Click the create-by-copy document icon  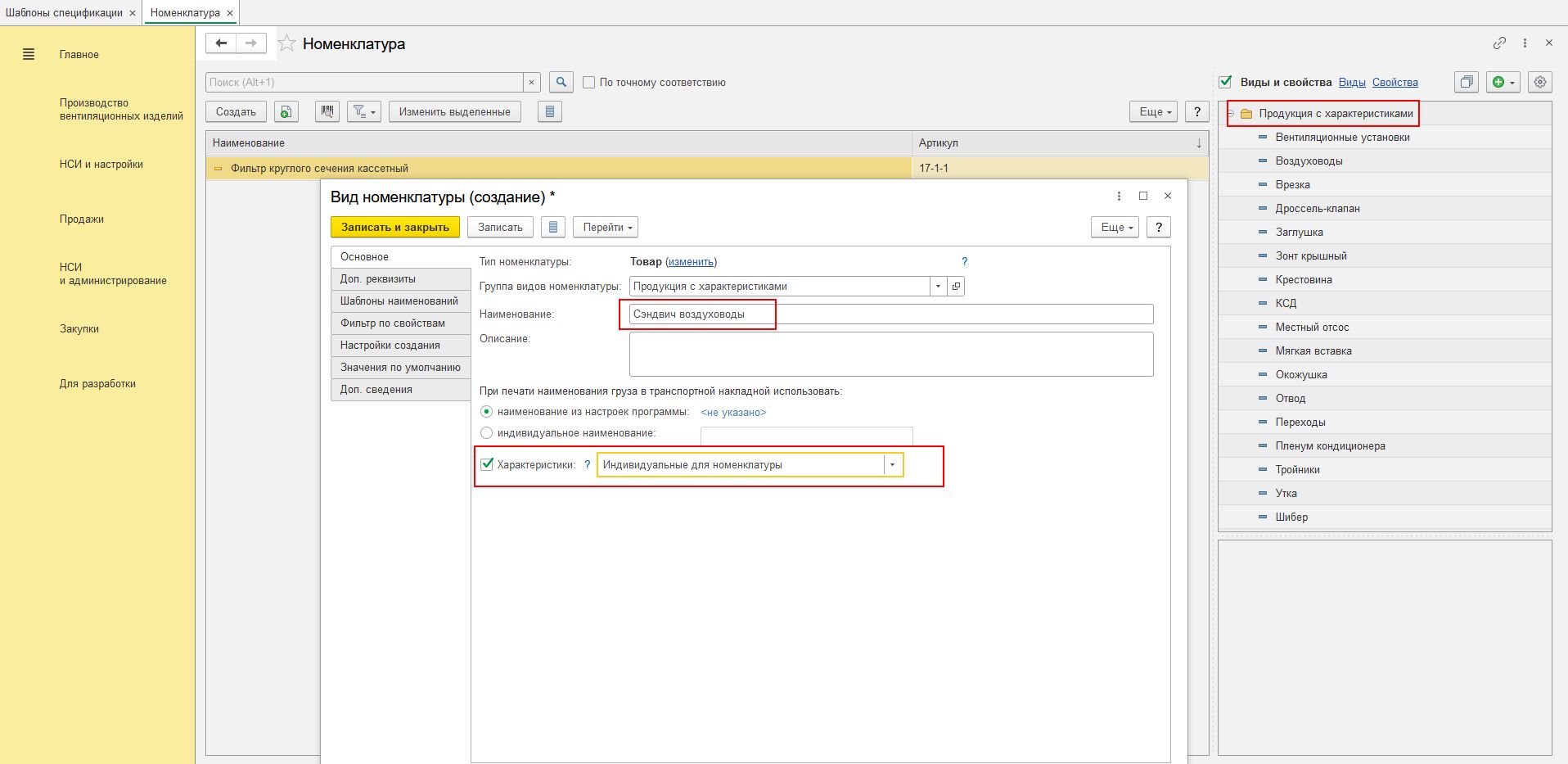286,111
